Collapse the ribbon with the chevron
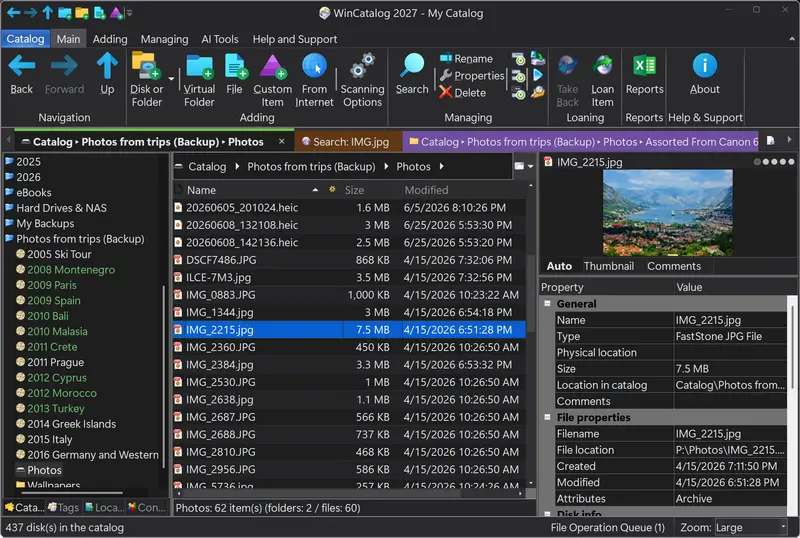Image resolution: width=800 pixels, height=538 pixels. [x=792, y=39]
